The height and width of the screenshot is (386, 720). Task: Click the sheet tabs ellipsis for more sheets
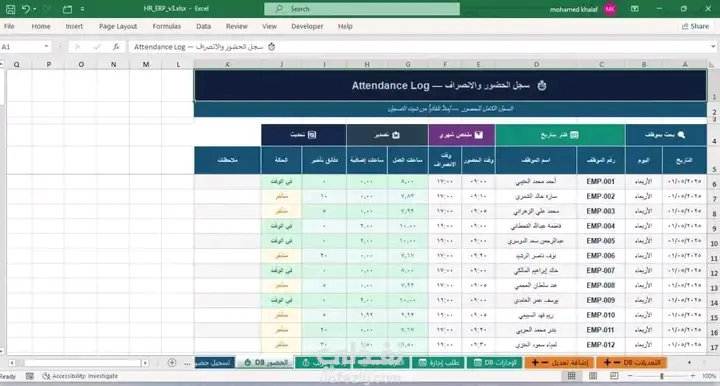pos(187,363)
